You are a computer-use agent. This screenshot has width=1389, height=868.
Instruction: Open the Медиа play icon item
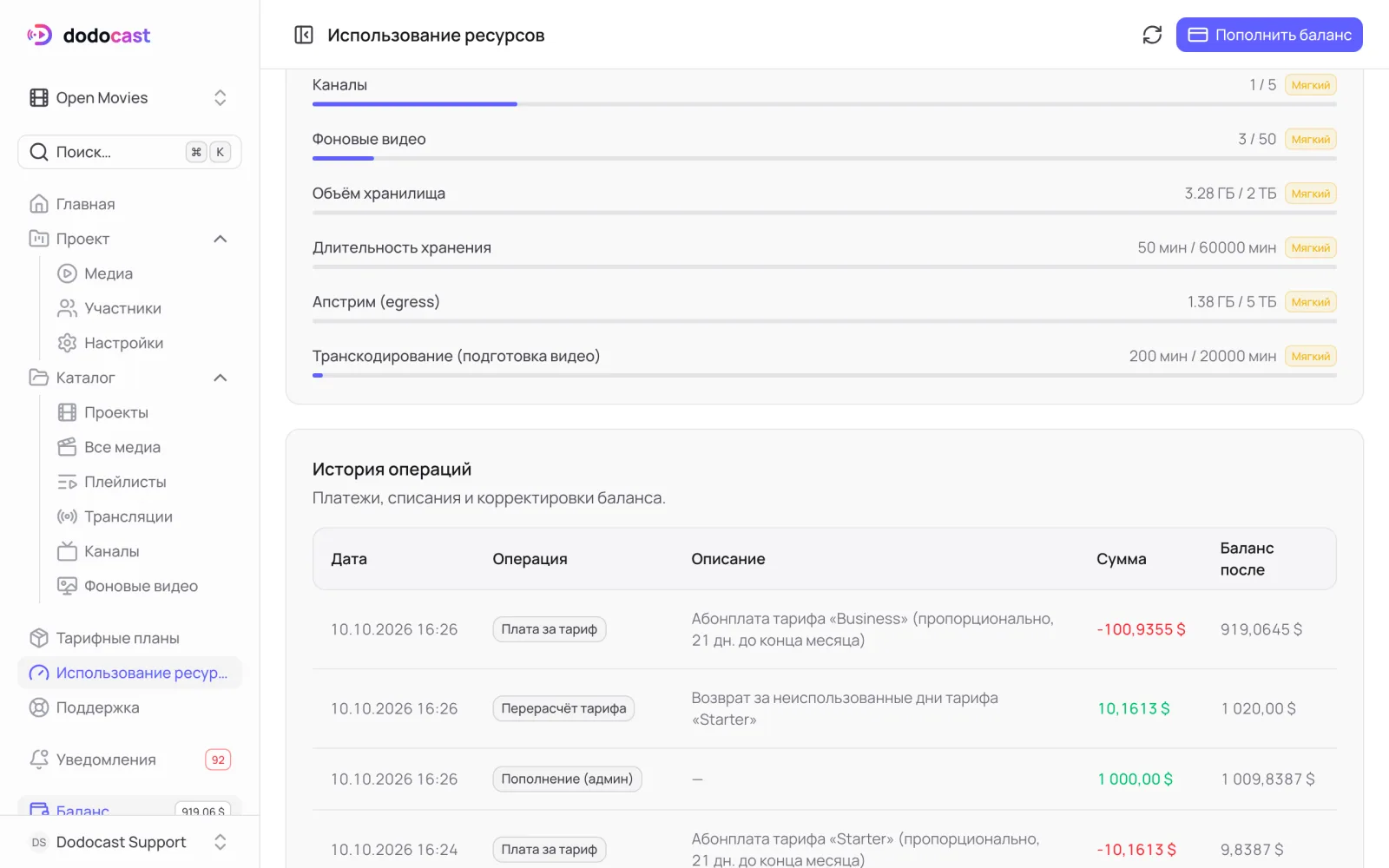point(67,273)
